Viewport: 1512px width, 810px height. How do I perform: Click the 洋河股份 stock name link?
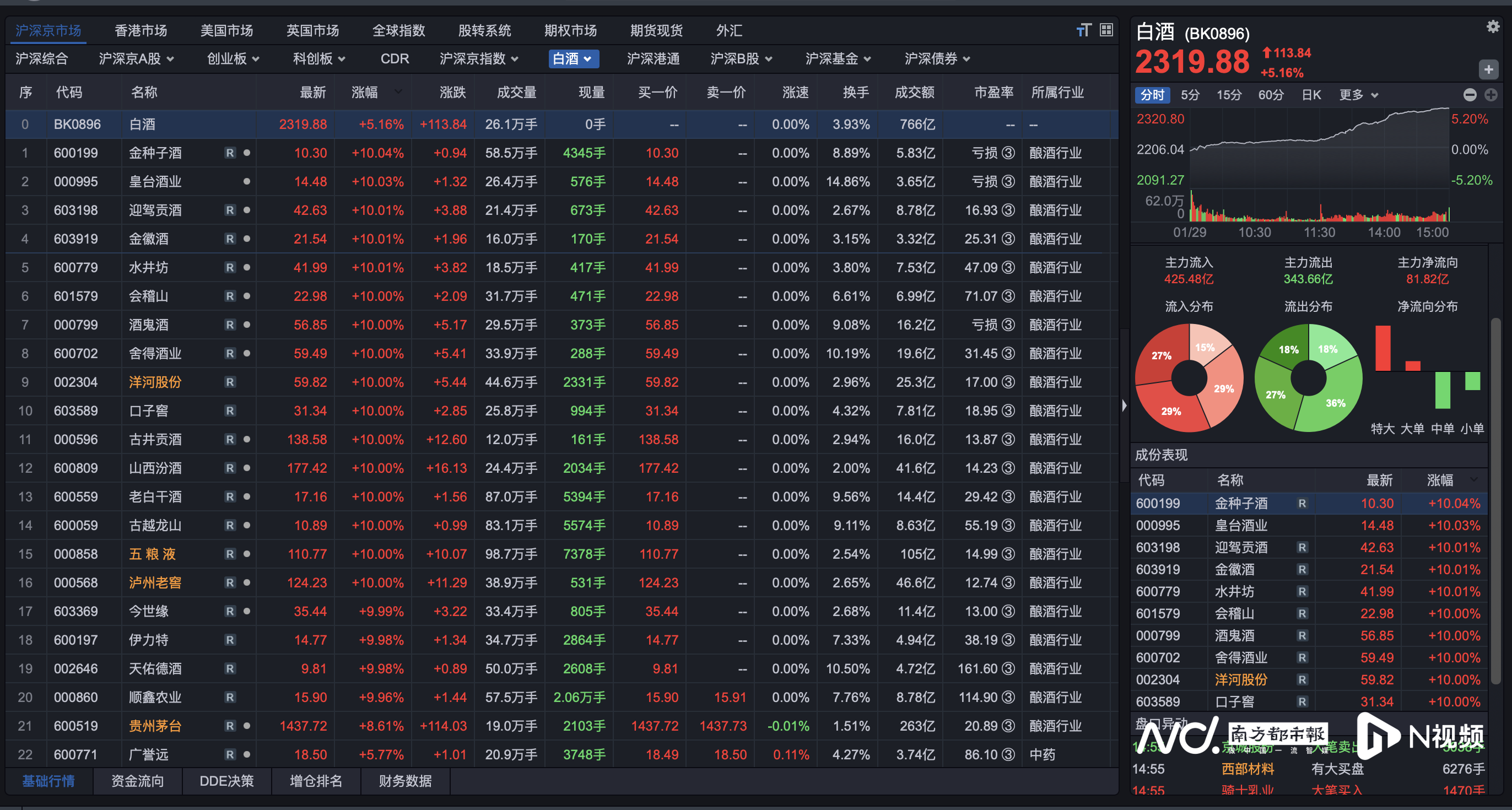click(155, 383)
